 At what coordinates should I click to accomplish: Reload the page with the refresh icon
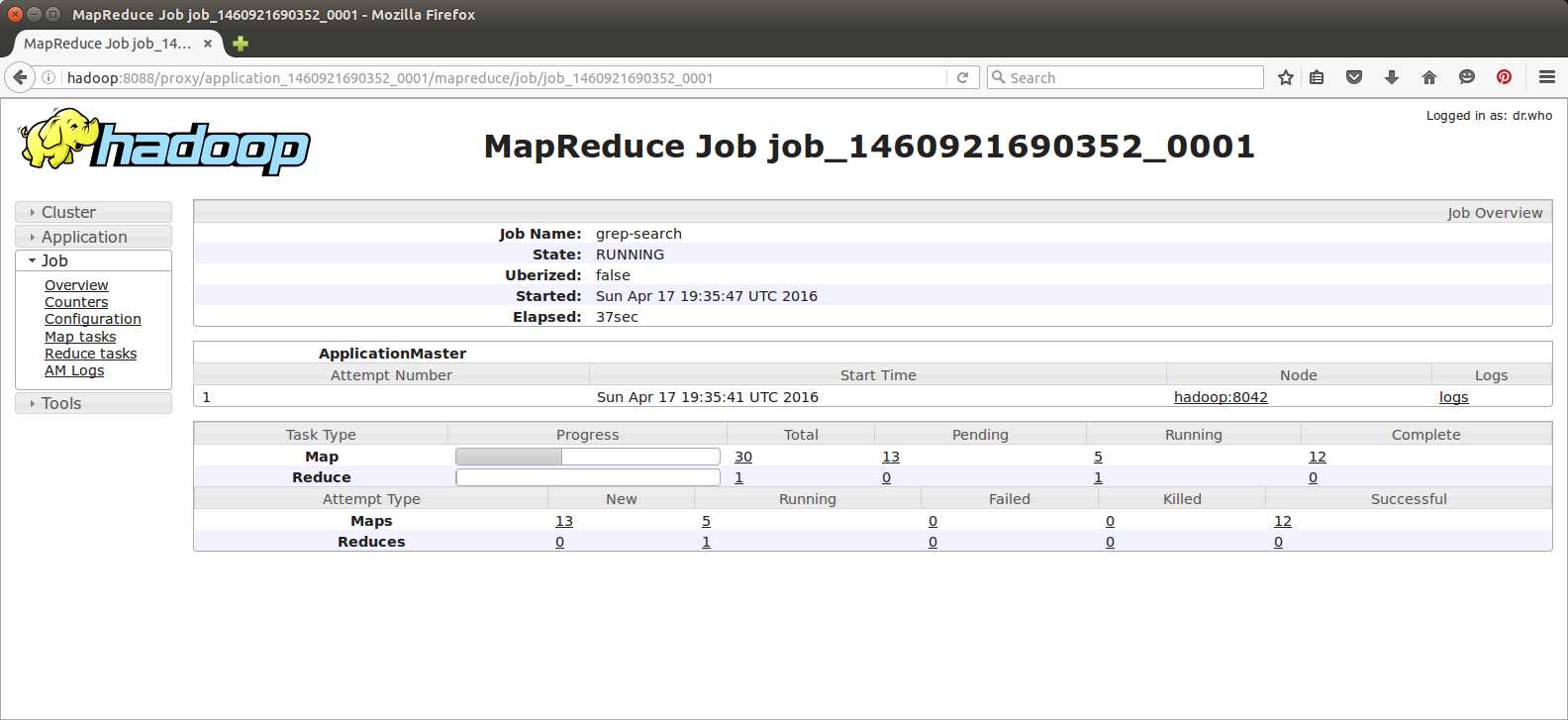tap(962, 77)
